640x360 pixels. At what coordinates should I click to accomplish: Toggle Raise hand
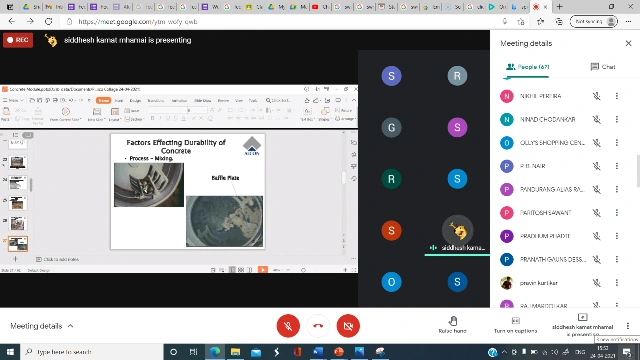coord(452,325)
